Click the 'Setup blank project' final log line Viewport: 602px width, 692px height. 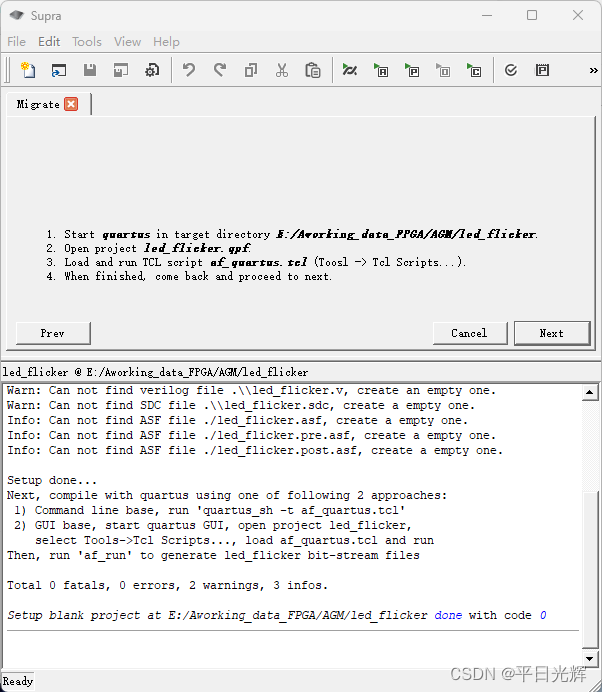click(277, 615)
